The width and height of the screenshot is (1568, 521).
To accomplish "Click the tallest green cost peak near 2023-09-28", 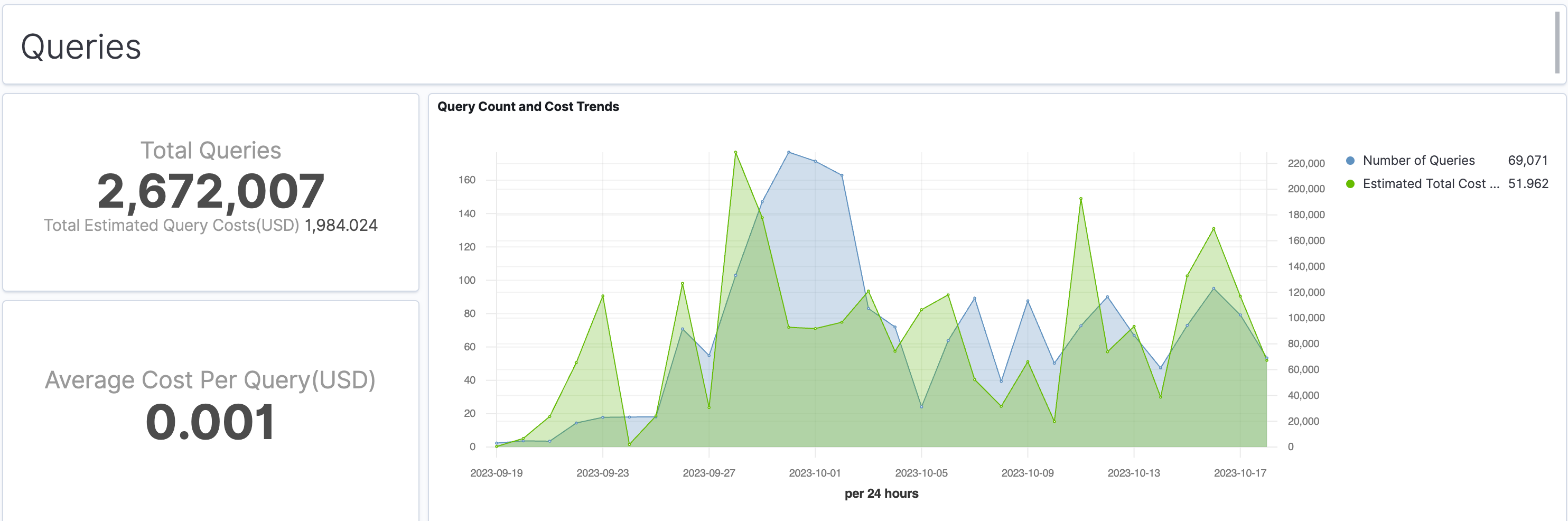I will point(735,153).
